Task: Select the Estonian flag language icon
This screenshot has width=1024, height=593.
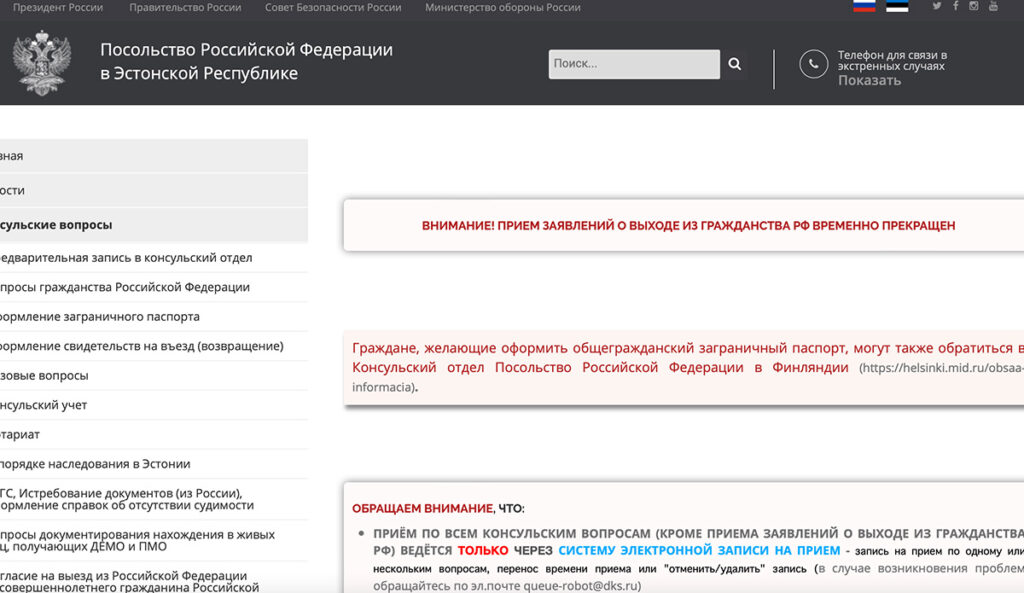Action: [897, 6]
